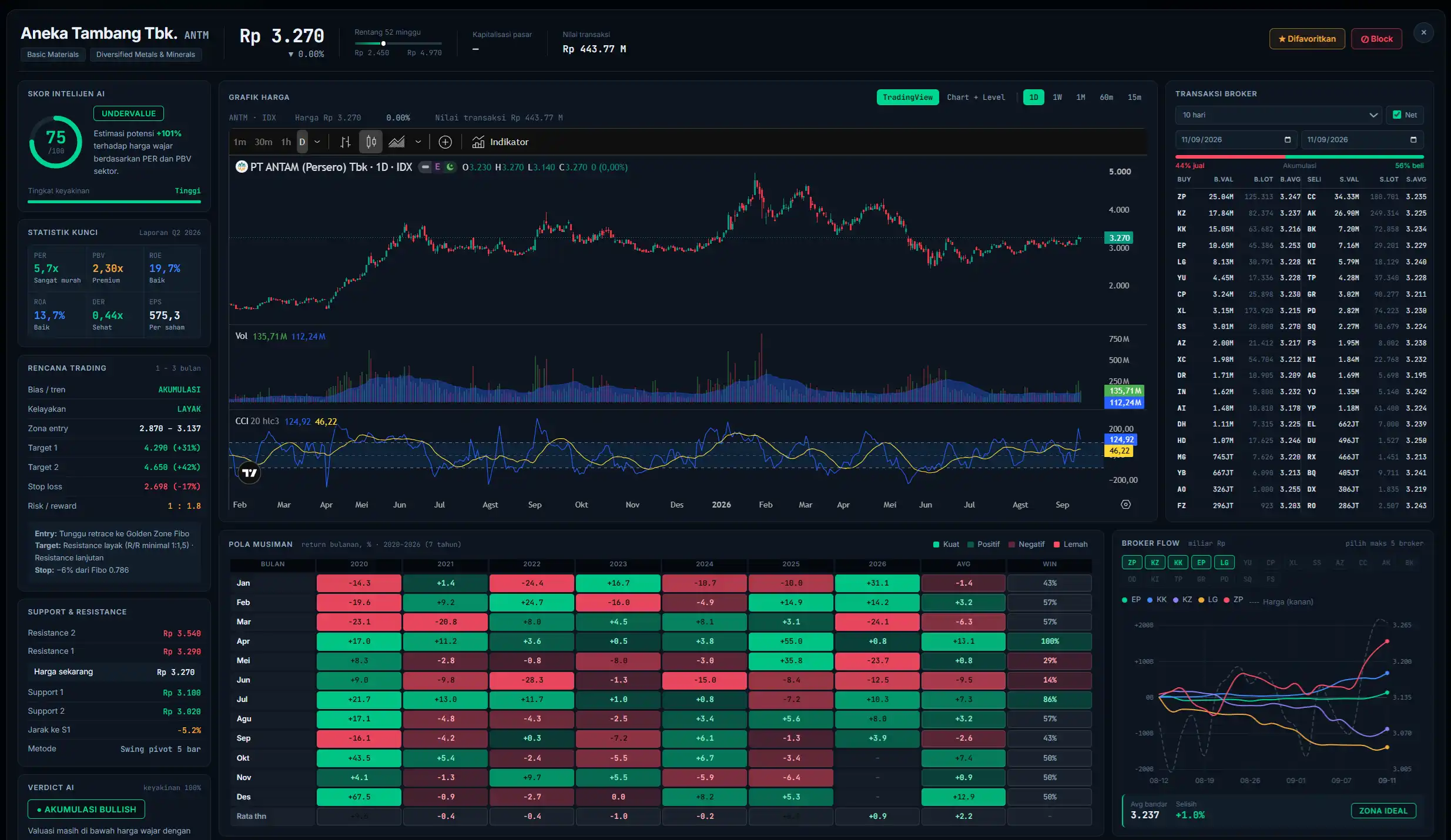Toggle the Block button for this stock
This screenshot has height=840, width=1451.
click(1376, 39)
